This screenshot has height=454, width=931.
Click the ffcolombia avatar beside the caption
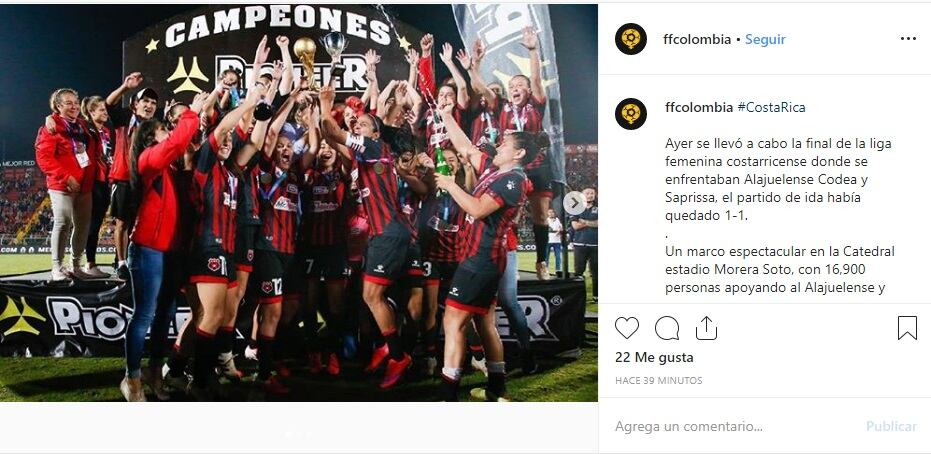coord(631,114)
